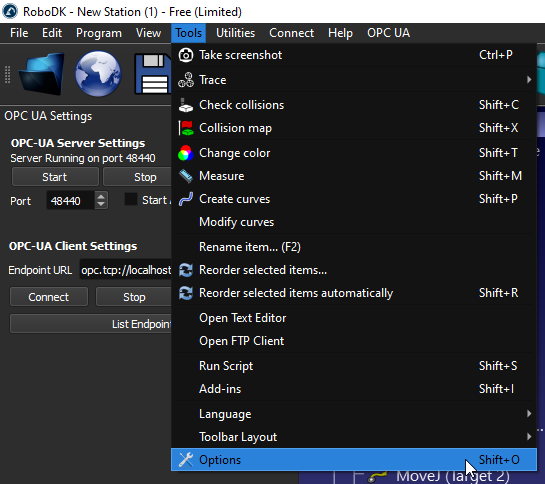This screenshot has height=484, width=545.
Task: Click 'OPC-UA Client Settings' heading
Action: pyautogui.click(x=73, y=246)
